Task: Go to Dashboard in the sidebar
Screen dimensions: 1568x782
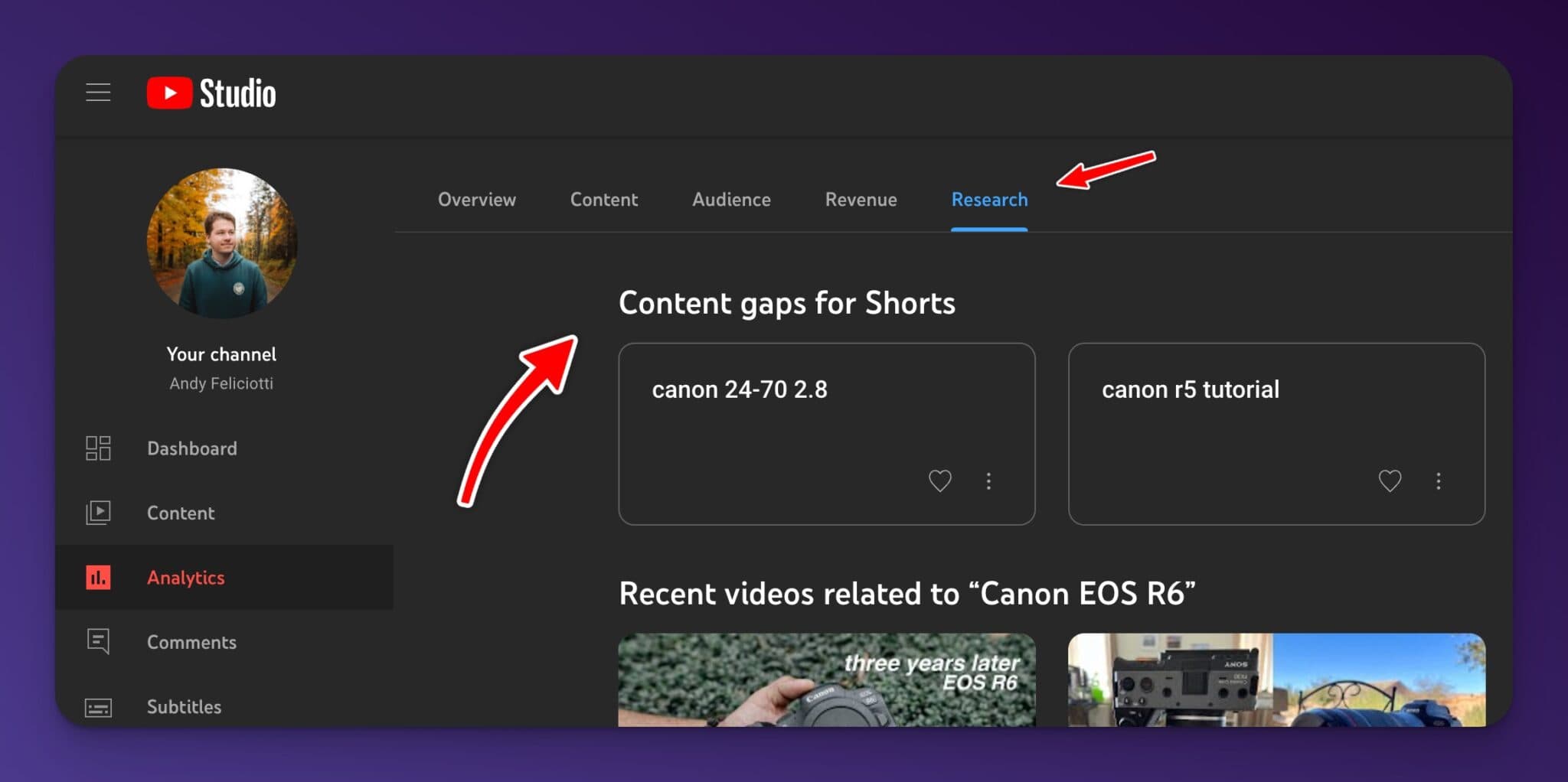Action: pos(191,448)
